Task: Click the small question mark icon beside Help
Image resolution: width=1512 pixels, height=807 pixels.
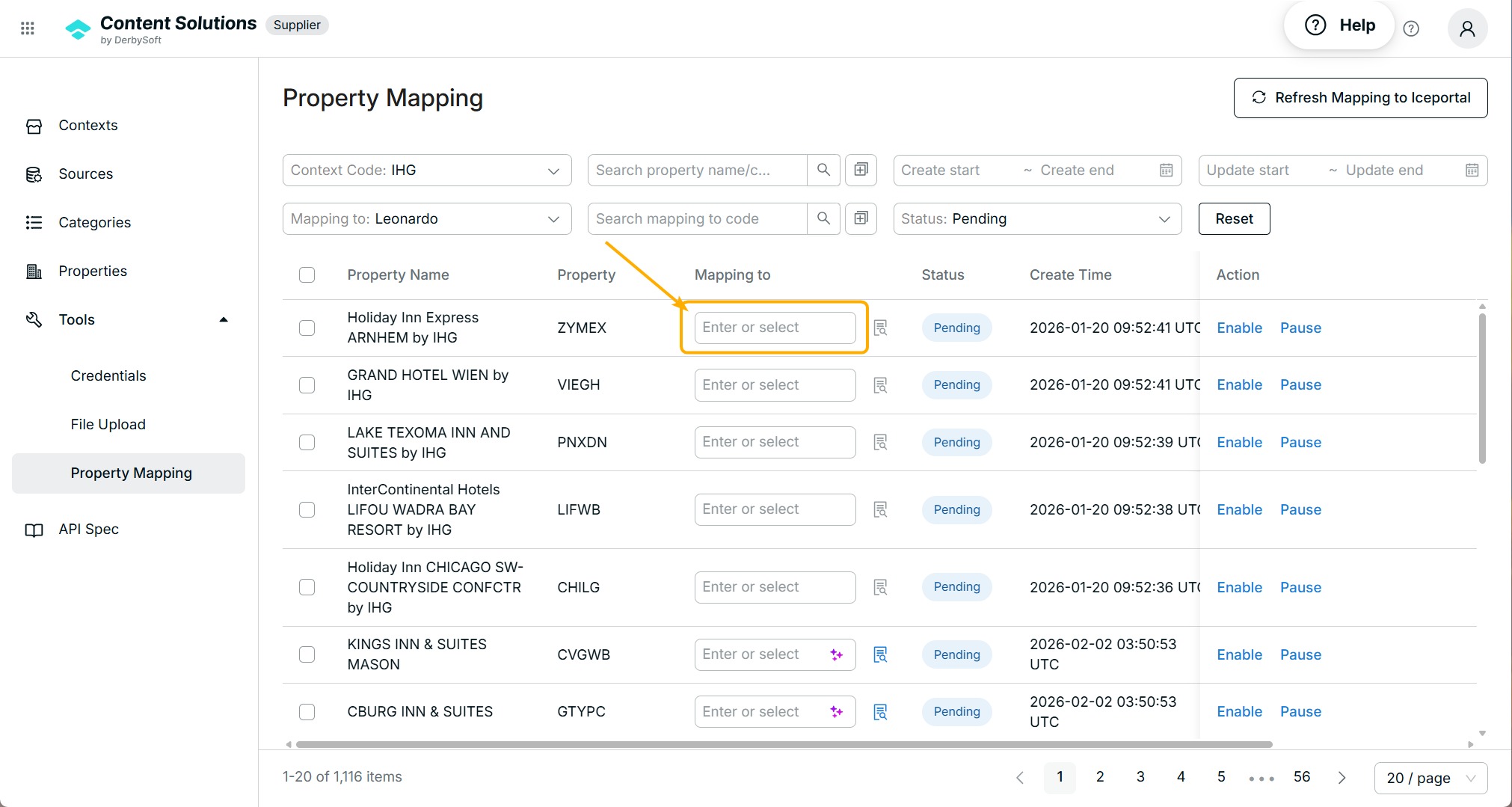Action: point(1411,28)
